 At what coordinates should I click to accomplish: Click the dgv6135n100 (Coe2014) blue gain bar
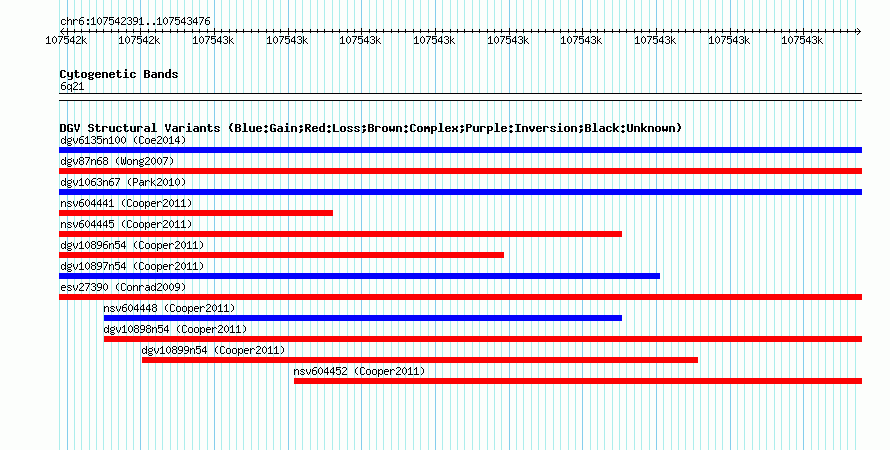[x=460, y=150]
